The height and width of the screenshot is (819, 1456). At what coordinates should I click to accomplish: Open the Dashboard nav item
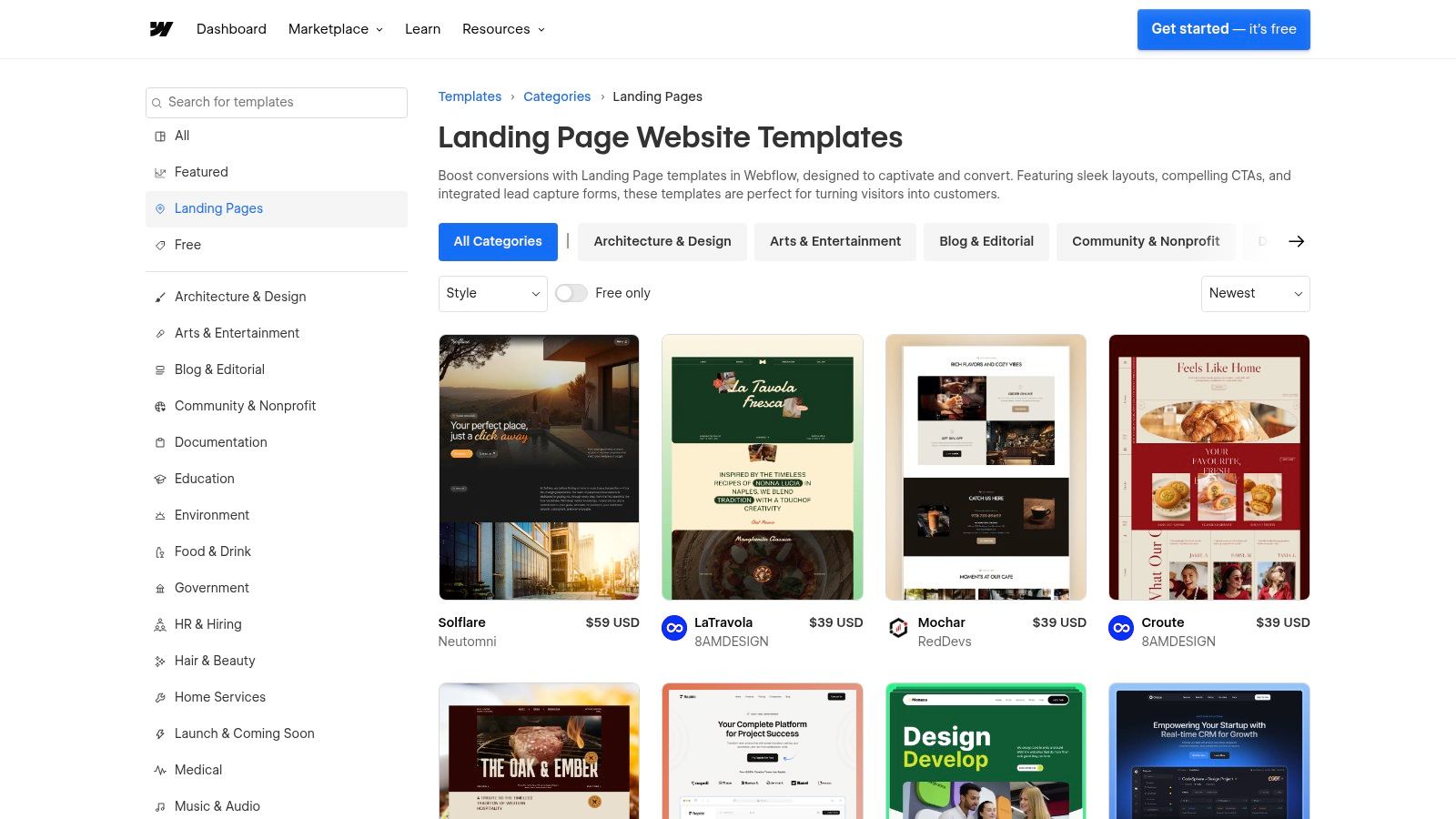[x=231, y=29]
